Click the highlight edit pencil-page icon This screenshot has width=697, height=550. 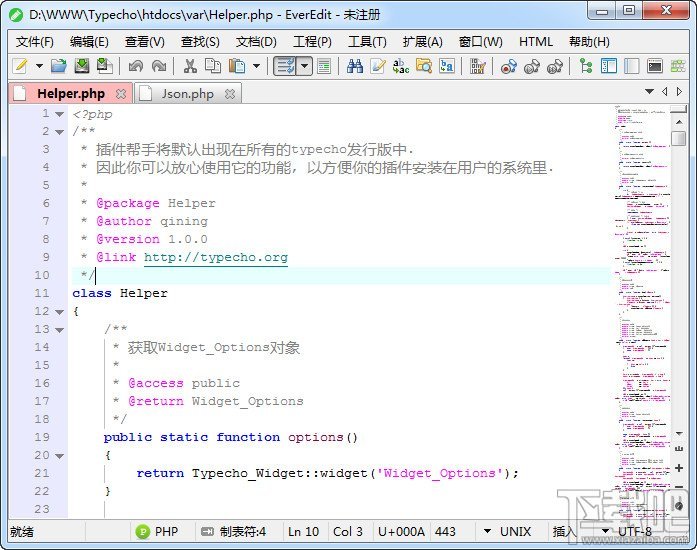pos(378,66)
